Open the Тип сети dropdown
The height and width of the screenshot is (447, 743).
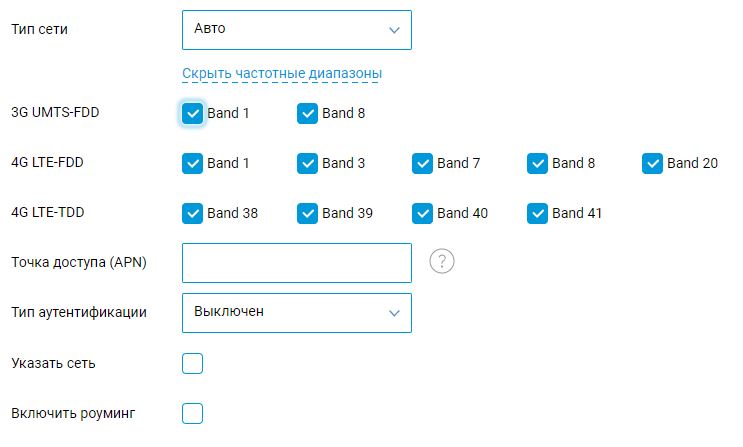(x=297, y=30)
